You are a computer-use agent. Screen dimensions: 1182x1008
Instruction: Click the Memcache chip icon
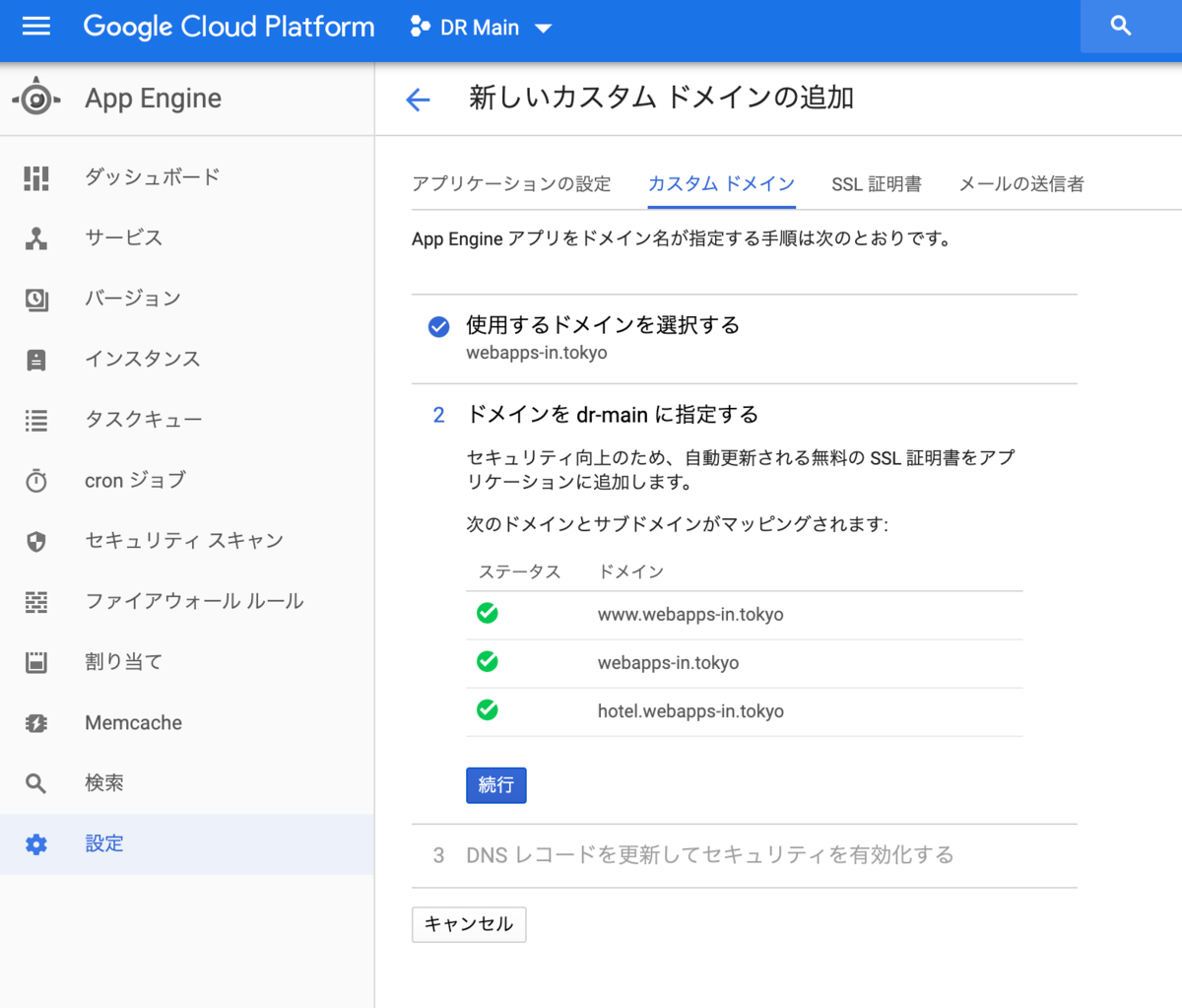click(x=36, y=723)
